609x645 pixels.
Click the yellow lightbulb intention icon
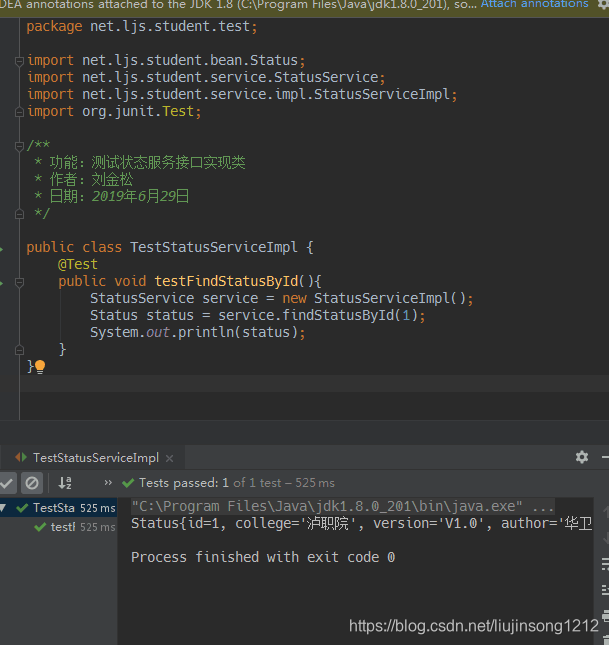40,366
